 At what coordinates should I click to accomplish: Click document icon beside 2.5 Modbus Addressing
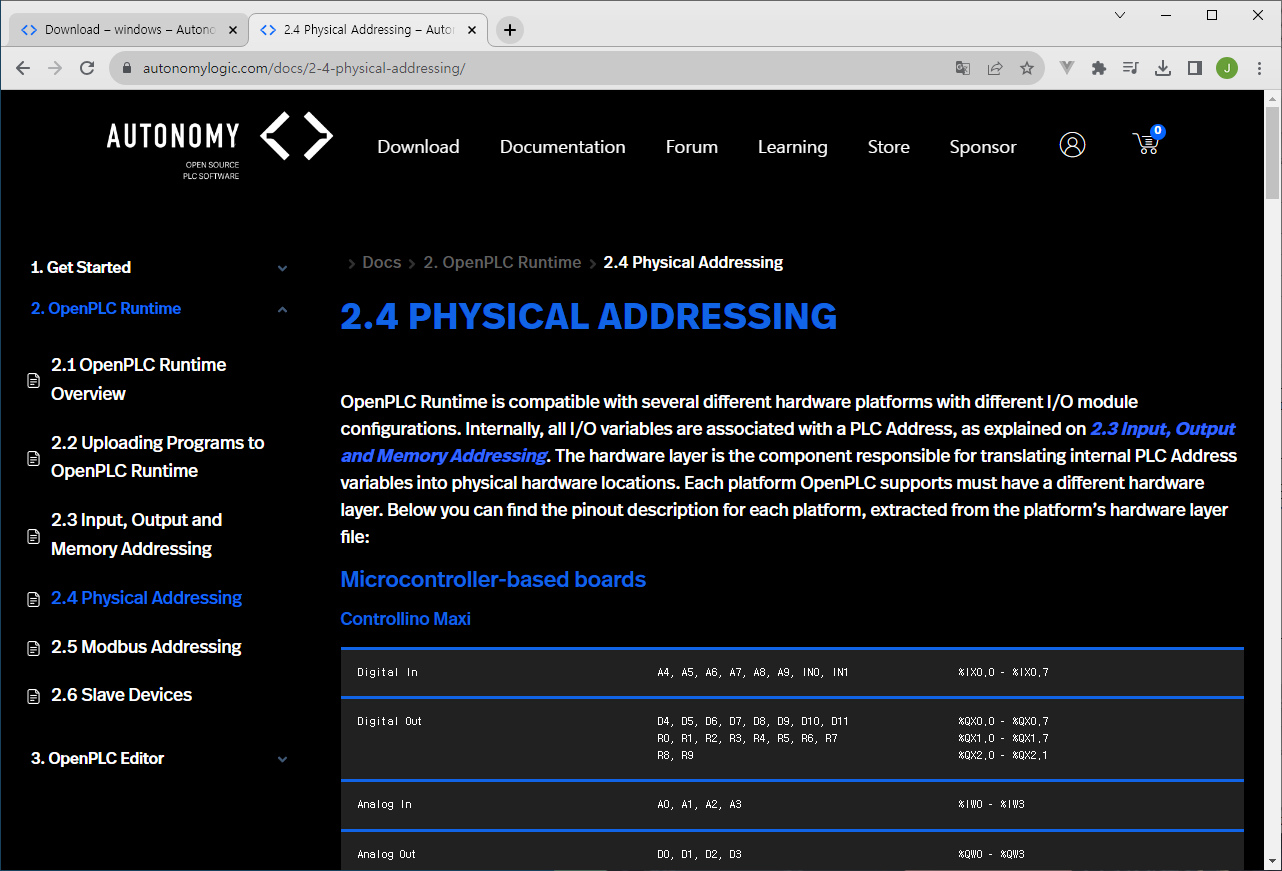tap(33, 648)
